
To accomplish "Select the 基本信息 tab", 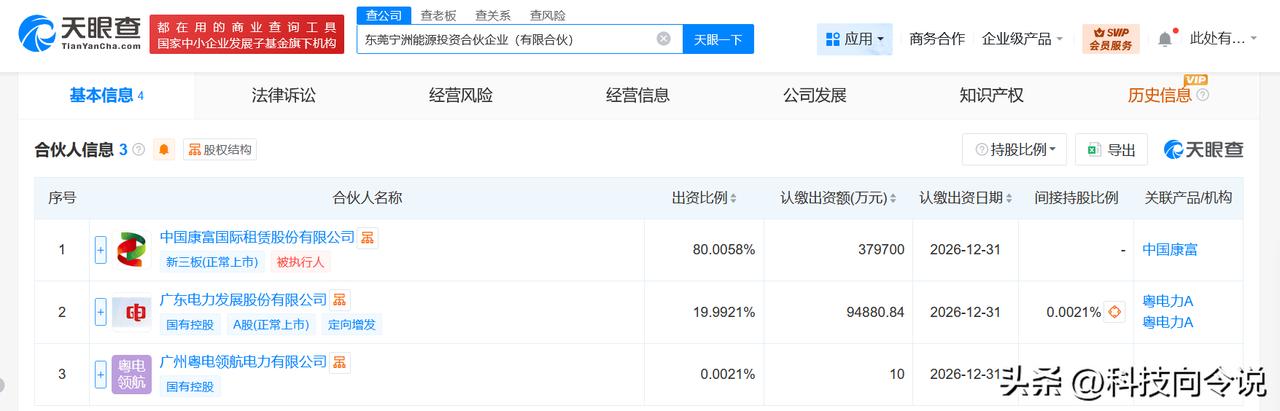I will click(106, 95).
